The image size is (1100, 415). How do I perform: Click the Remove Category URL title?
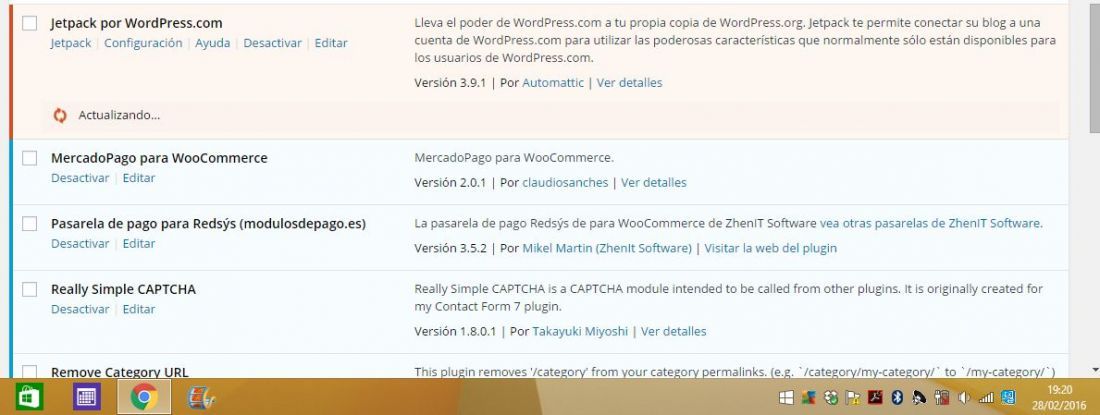[x=120, y=372]
